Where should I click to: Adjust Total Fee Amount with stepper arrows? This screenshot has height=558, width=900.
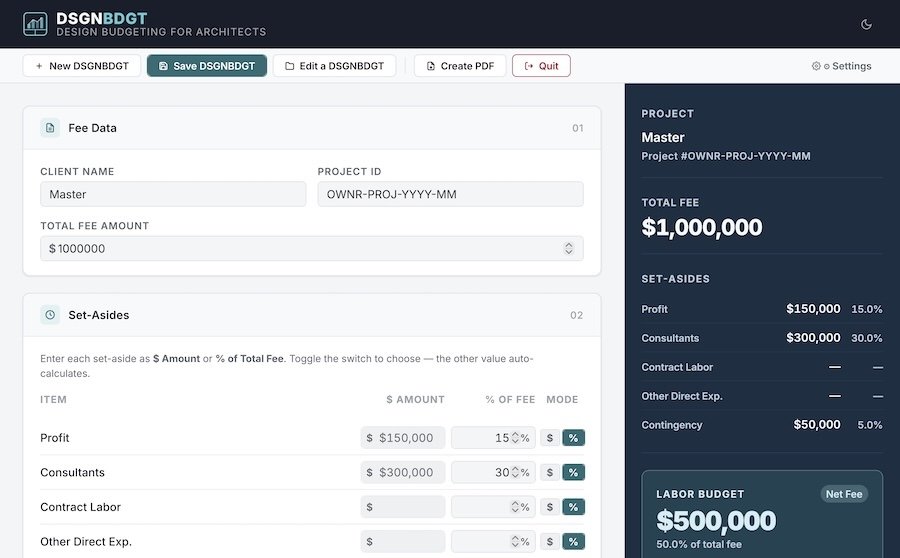click(568, 249)
